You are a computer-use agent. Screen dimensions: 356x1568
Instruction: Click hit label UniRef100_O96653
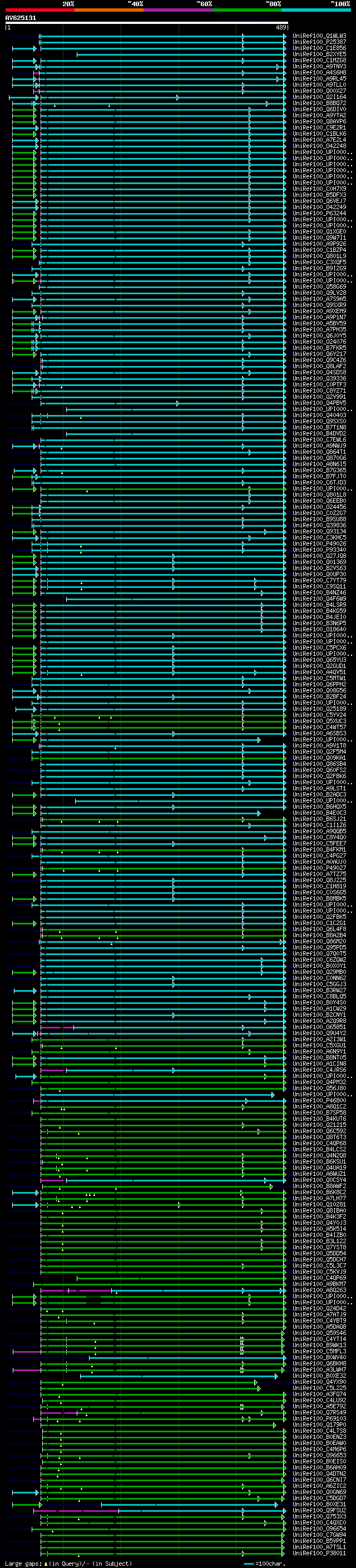(x=319, y=1456)
